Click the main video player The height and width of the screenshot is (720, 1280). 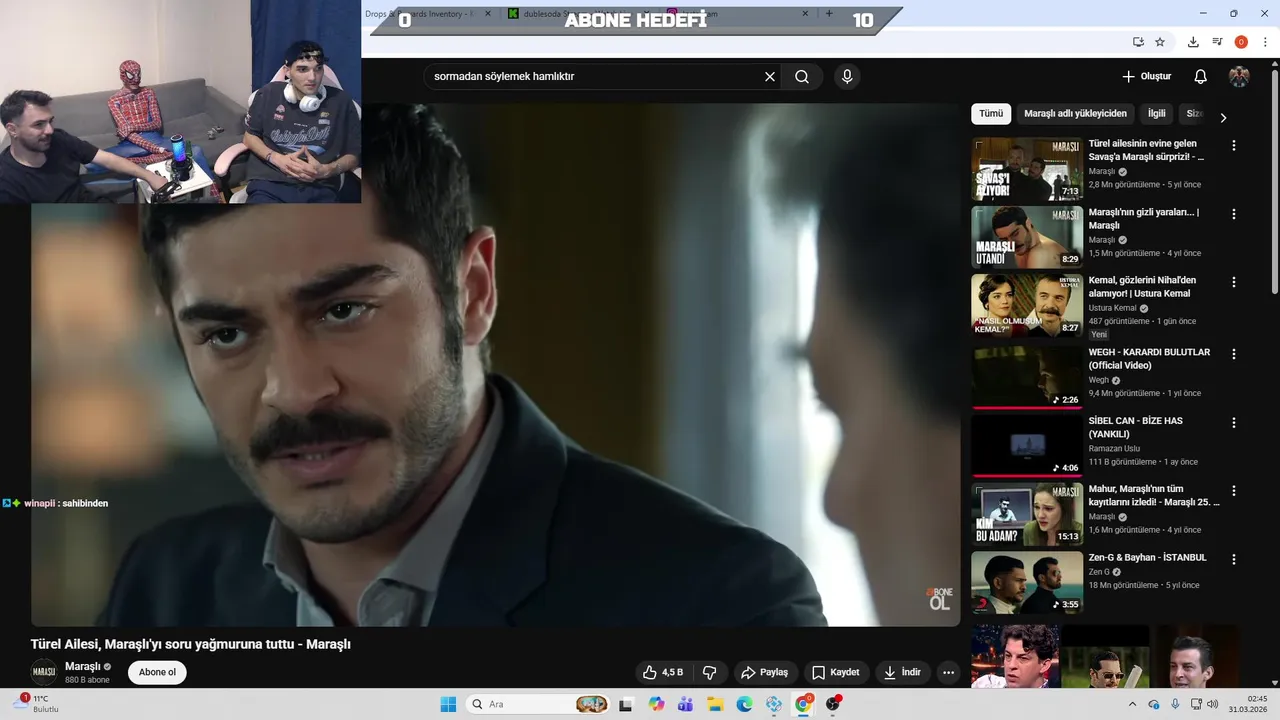click(495, 365)
